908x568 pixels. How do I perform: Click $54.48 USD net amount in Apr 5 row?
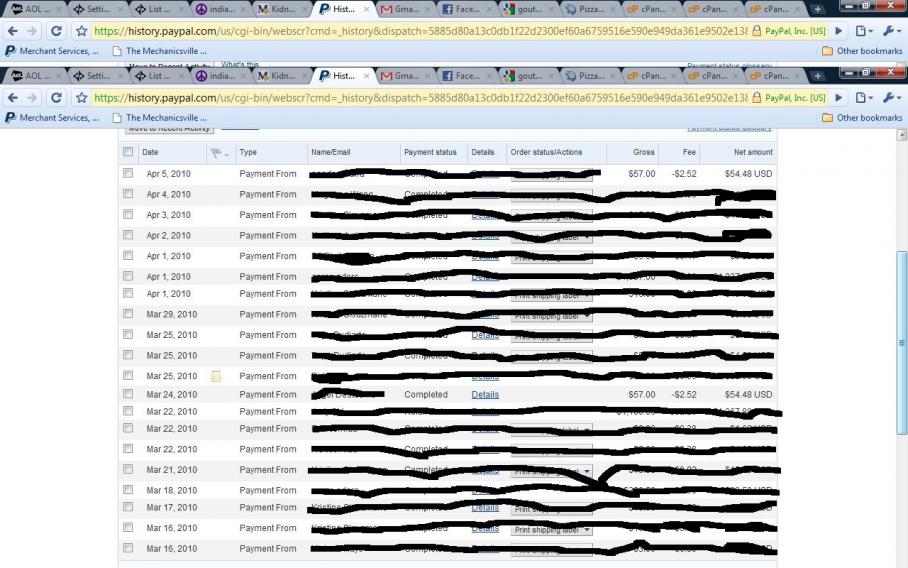click(x=748, y=174)
